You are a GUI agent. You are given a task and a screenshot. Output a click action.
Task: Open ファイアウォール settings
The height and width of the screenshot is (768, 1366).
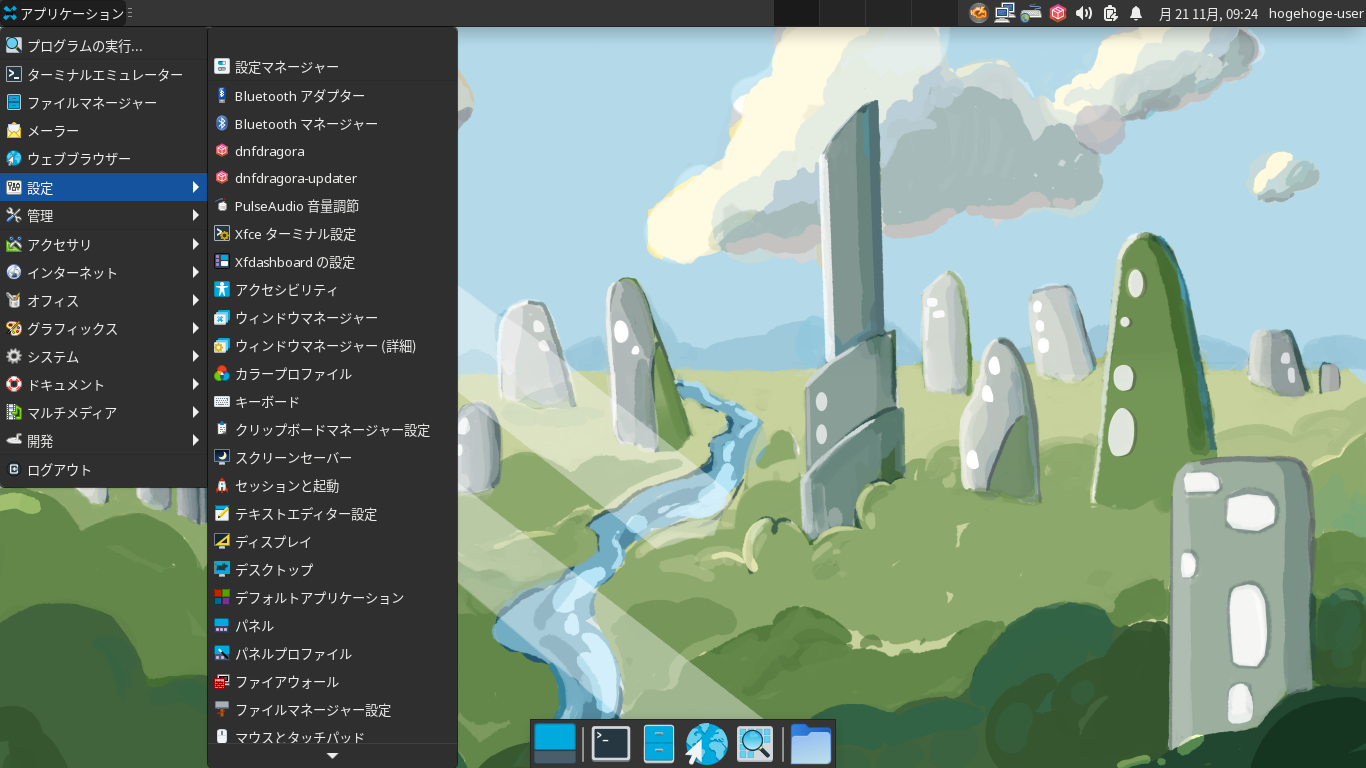click(x=332, y=682)
